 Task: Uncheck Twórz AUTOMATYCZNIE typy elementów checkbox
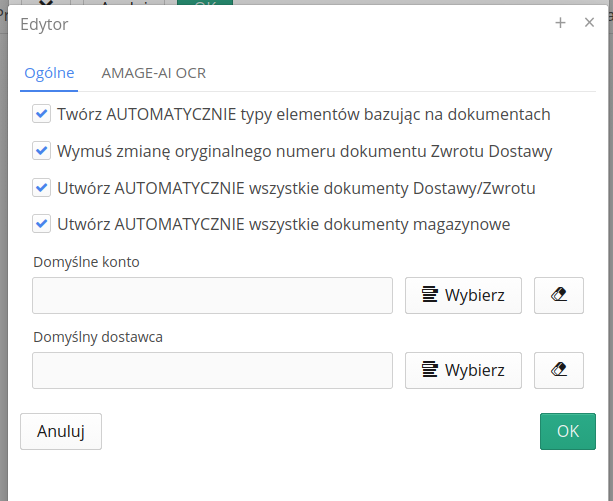tap(41, 115)
